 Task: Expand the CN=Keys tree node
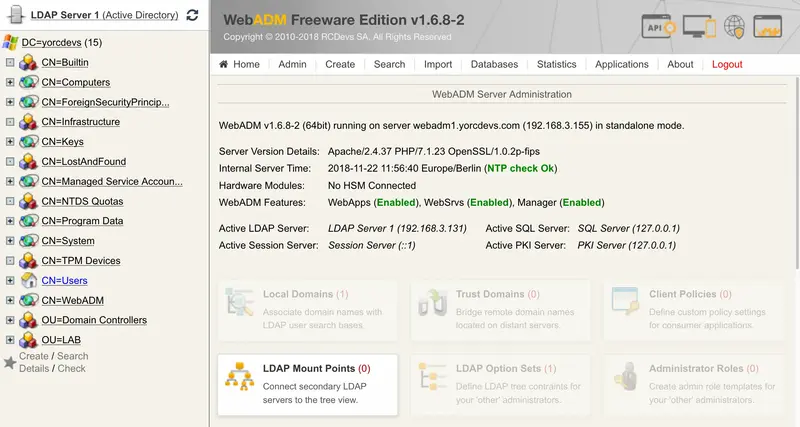click(x=10, y=142)
